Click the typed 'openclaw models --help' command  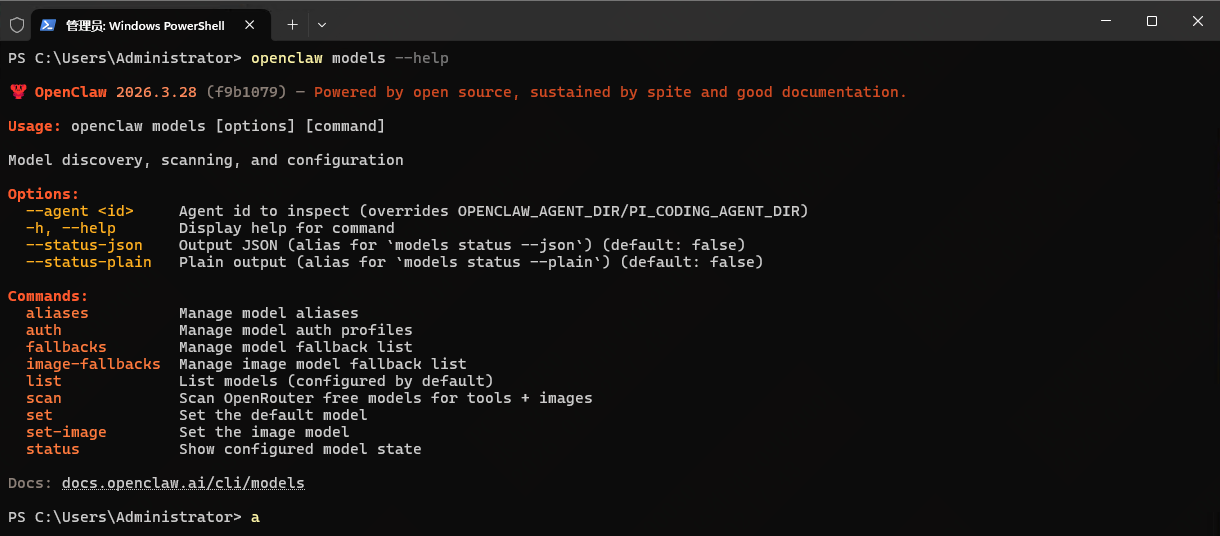pyautogui.click(x=350, y=58)
